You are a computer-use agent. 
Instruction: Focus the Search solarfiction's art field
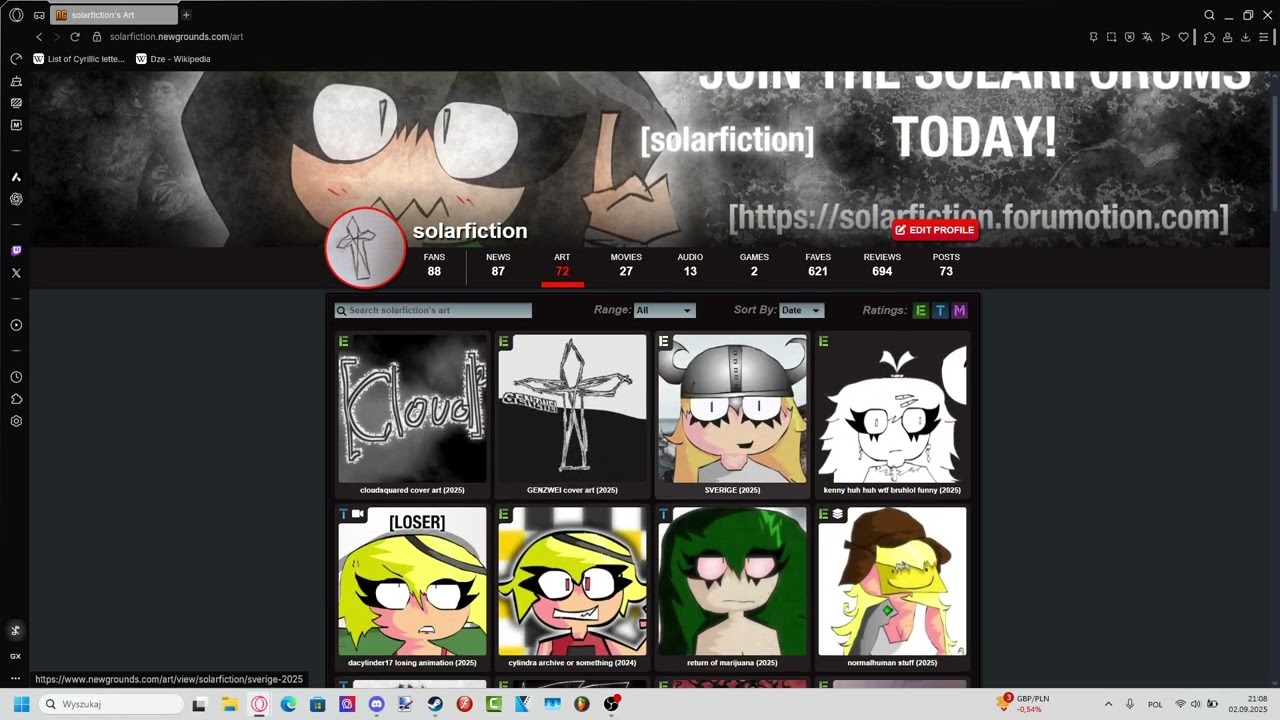(x=433, y=311)
